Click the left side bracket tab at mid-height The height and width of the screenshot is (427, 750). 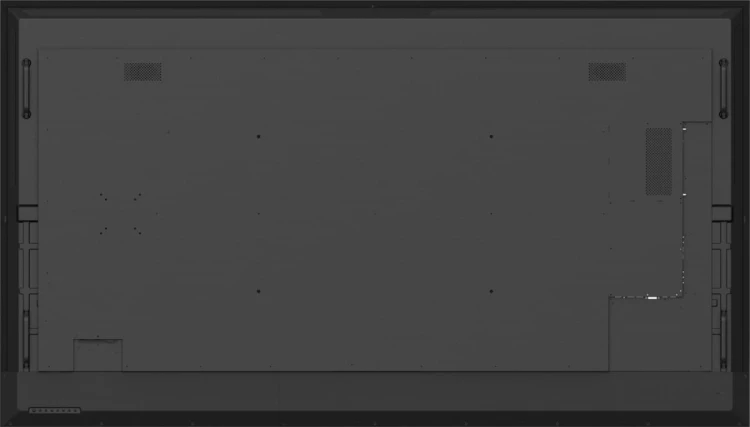pyautogui.click(x=27, y=213)
